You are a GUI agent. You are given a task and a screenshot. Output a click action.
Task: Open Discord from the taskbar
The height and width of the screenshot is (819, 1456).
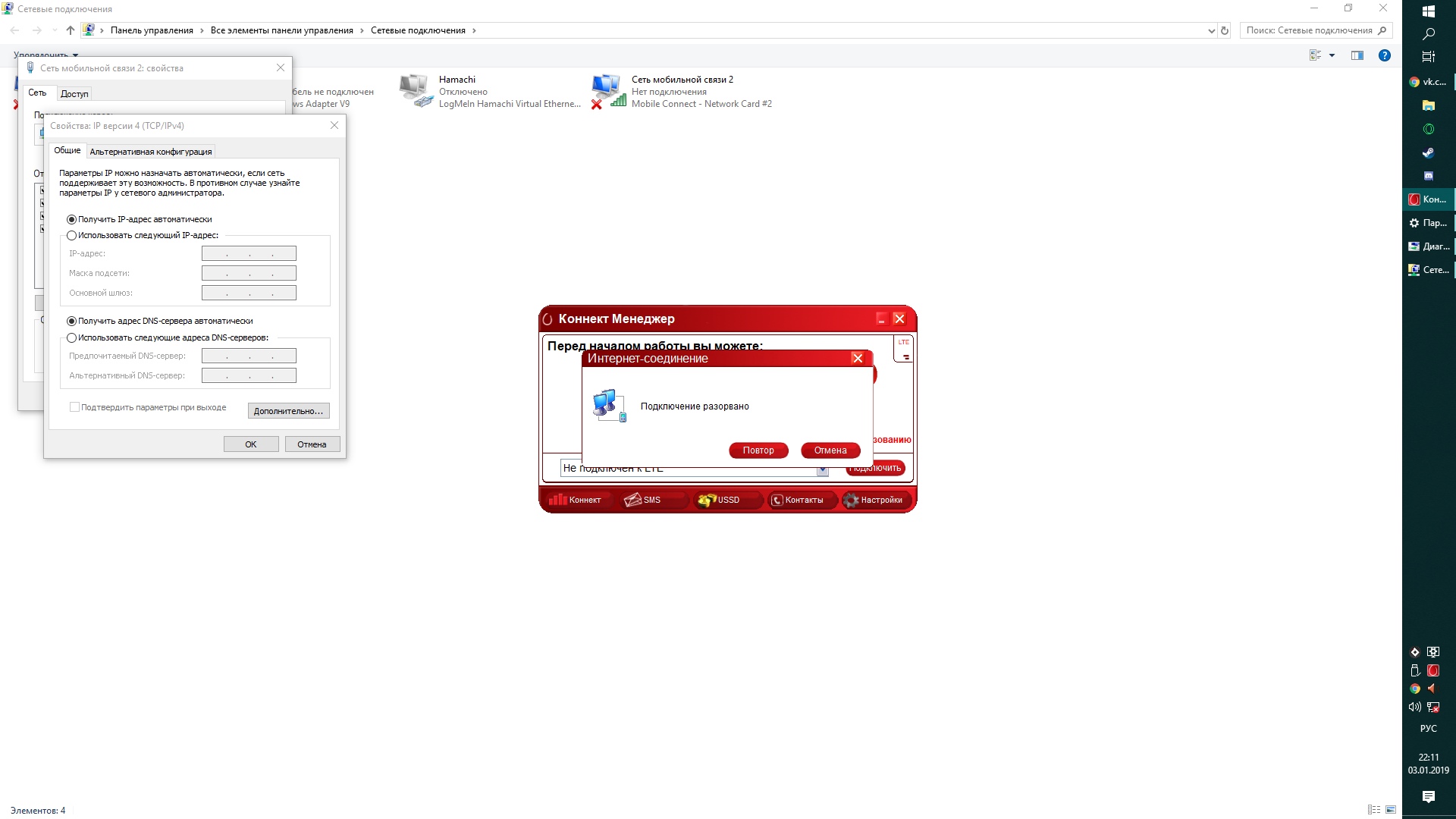[1429, 176]
